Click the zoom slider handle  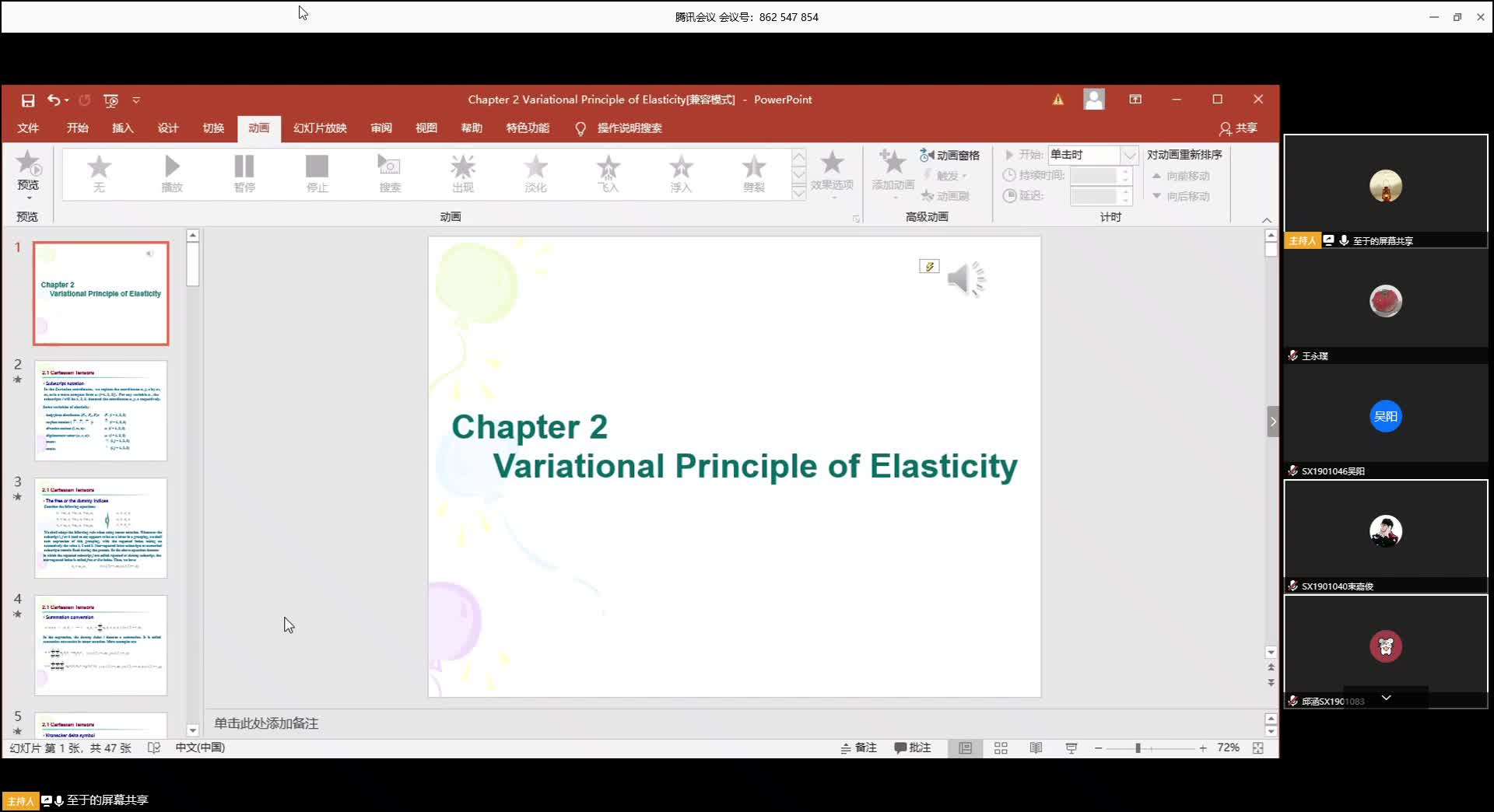(x=1138, y=748)
